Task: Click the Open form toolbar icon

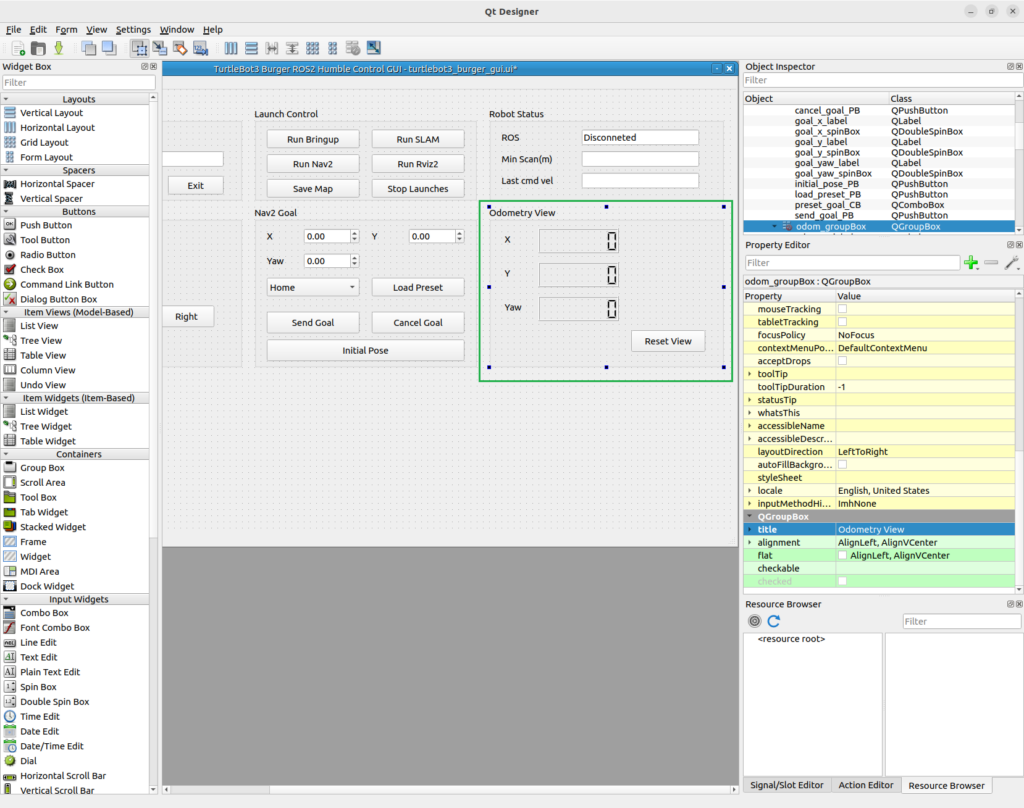Action: coord(39,48)
